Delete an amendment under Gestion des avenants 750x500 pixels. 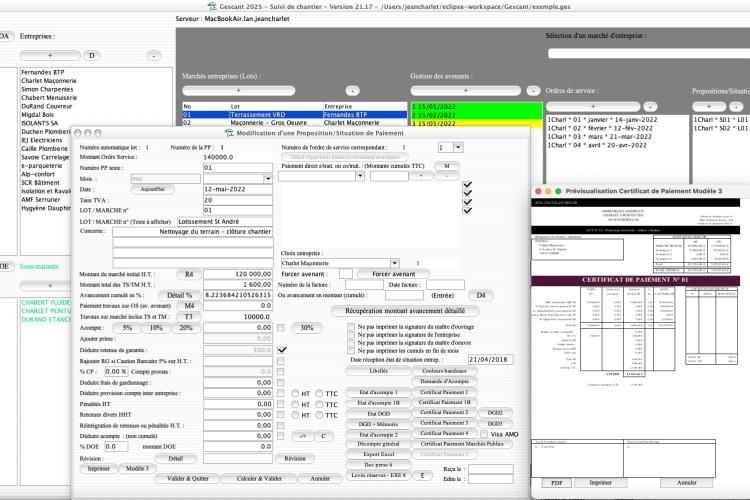tap(533, 90)
